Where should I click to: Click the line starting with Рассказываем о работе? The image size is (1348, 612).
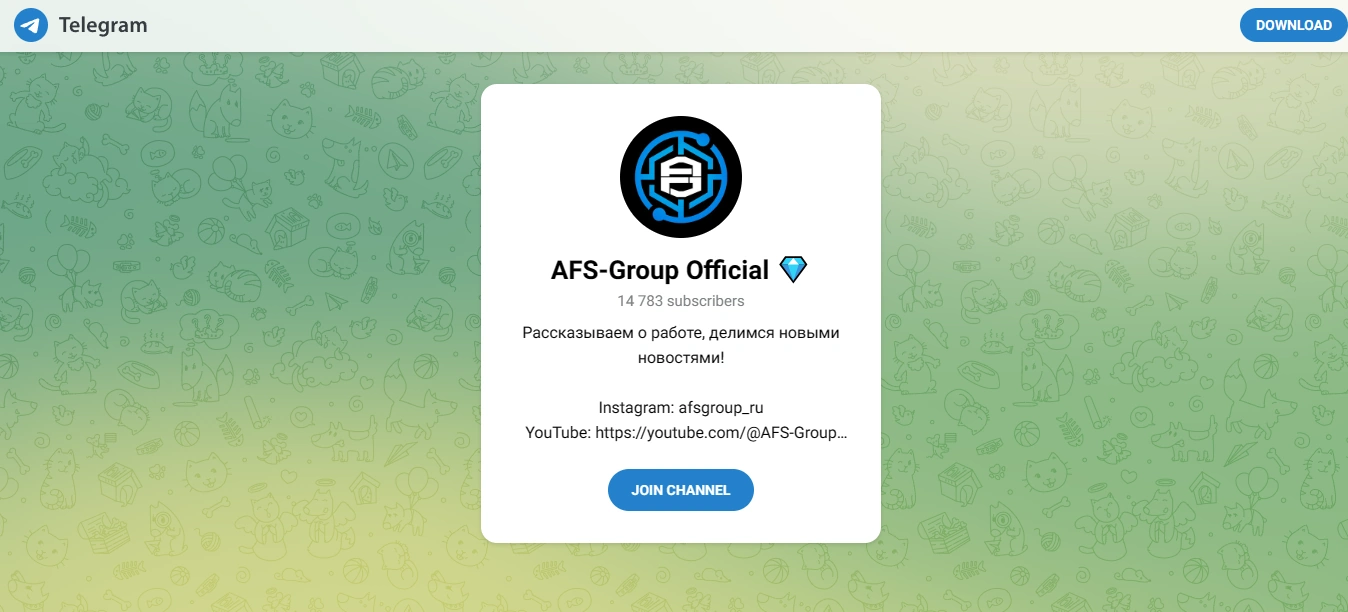681,333
